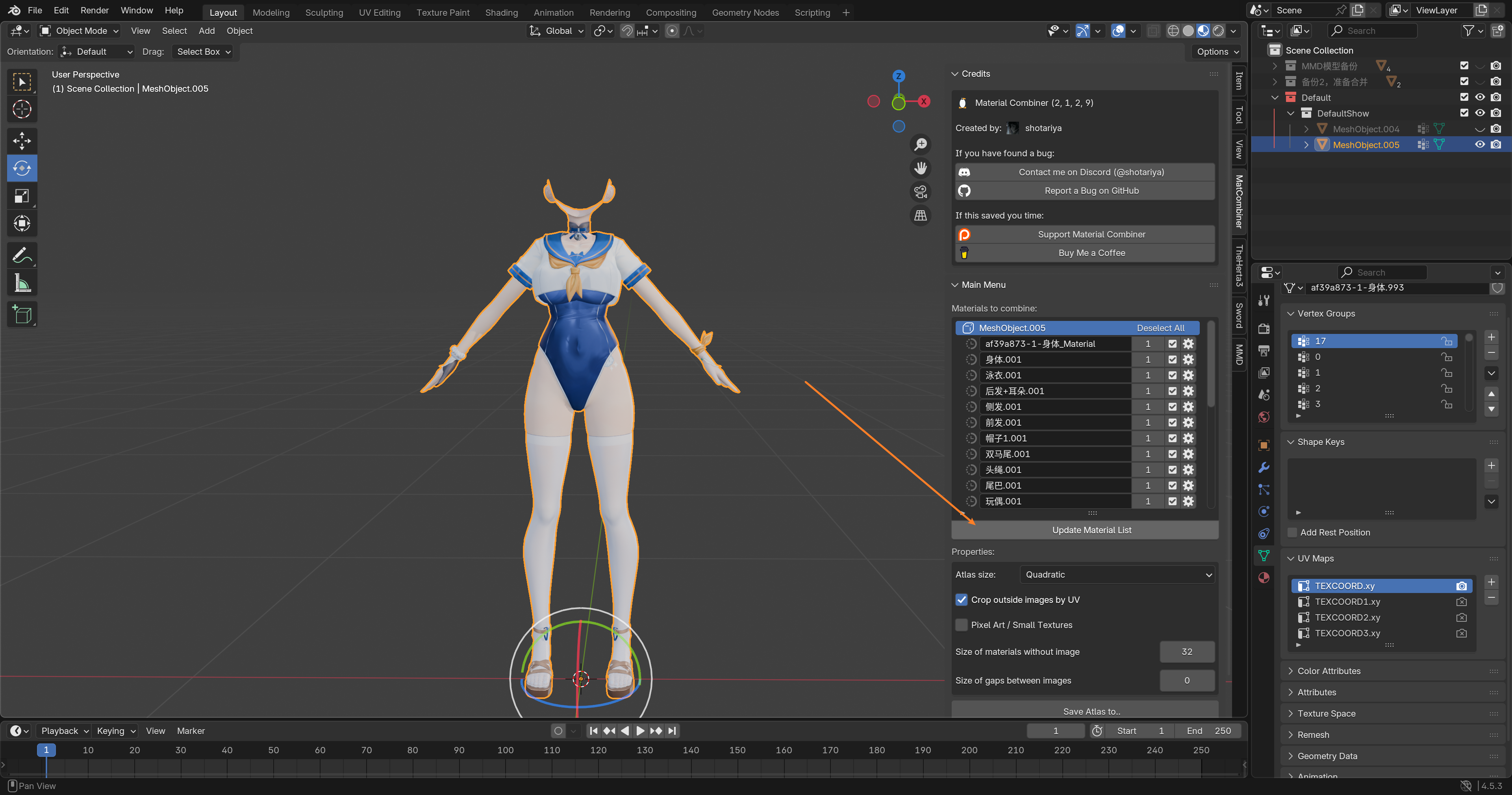The image size is (1512, 795).
Task: Uncheck Crop outside images by UV
Action: tap(962, 599)
